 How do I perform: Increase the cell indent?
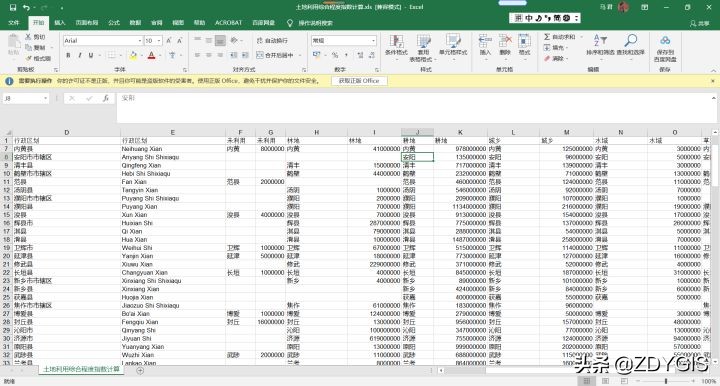click(x=245, y=55)
